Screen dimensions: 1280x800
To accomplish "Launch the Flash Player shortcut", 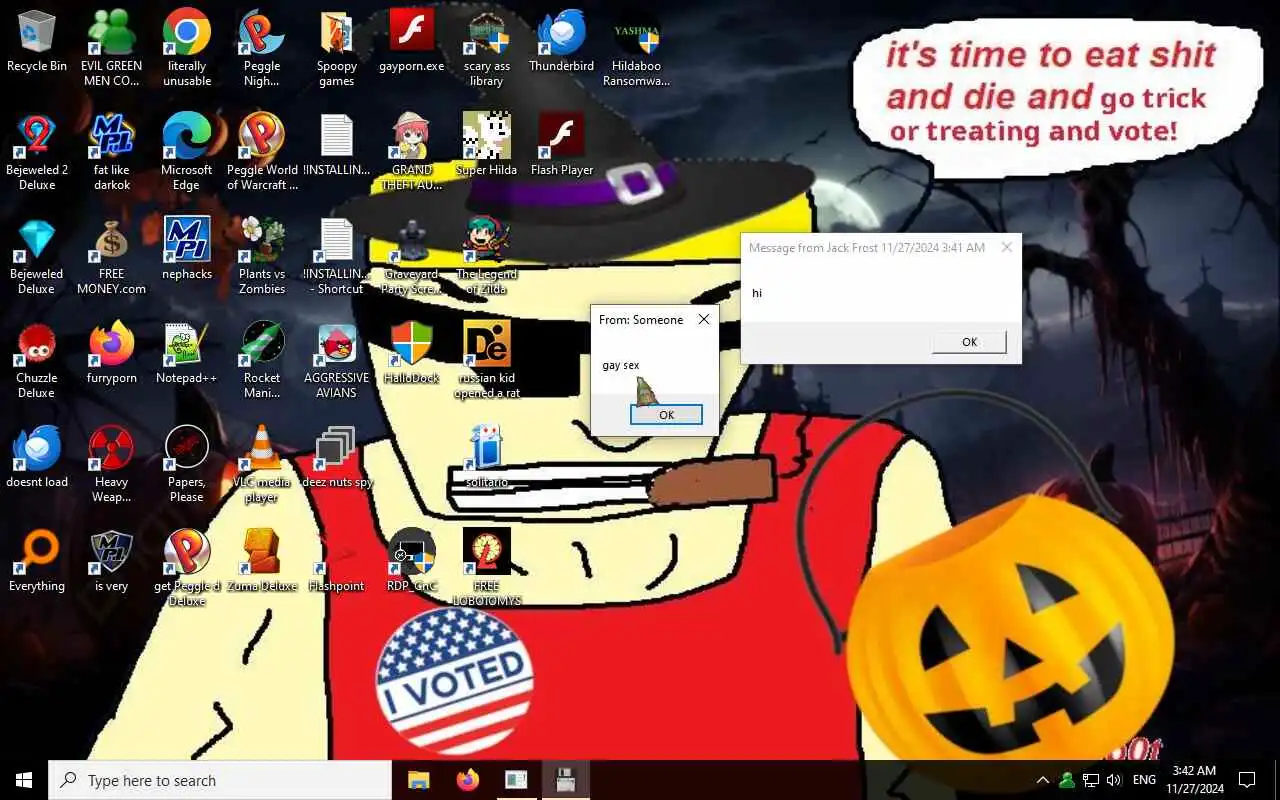I will tap(561, 146).
